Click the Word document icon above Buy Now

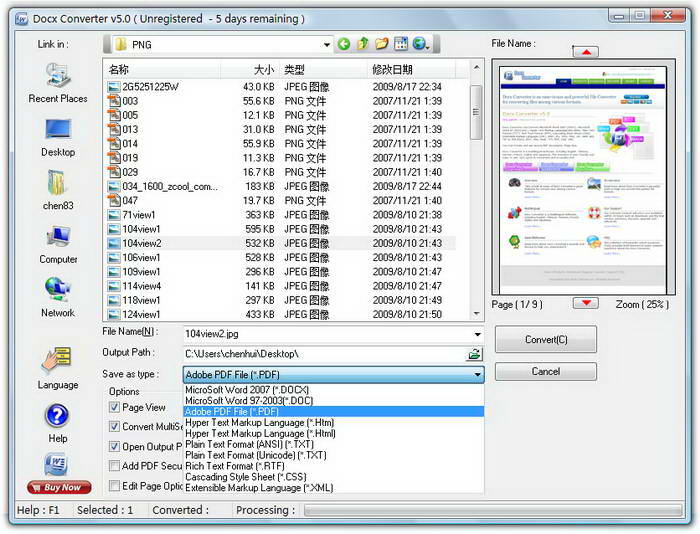(56, 464)
